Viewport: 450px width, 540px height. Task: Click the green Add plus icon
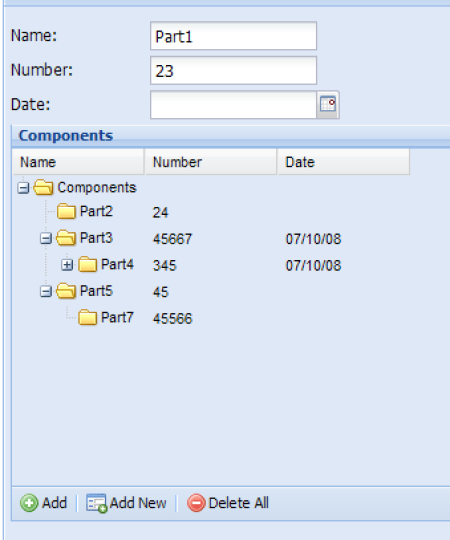coord(29,503)
